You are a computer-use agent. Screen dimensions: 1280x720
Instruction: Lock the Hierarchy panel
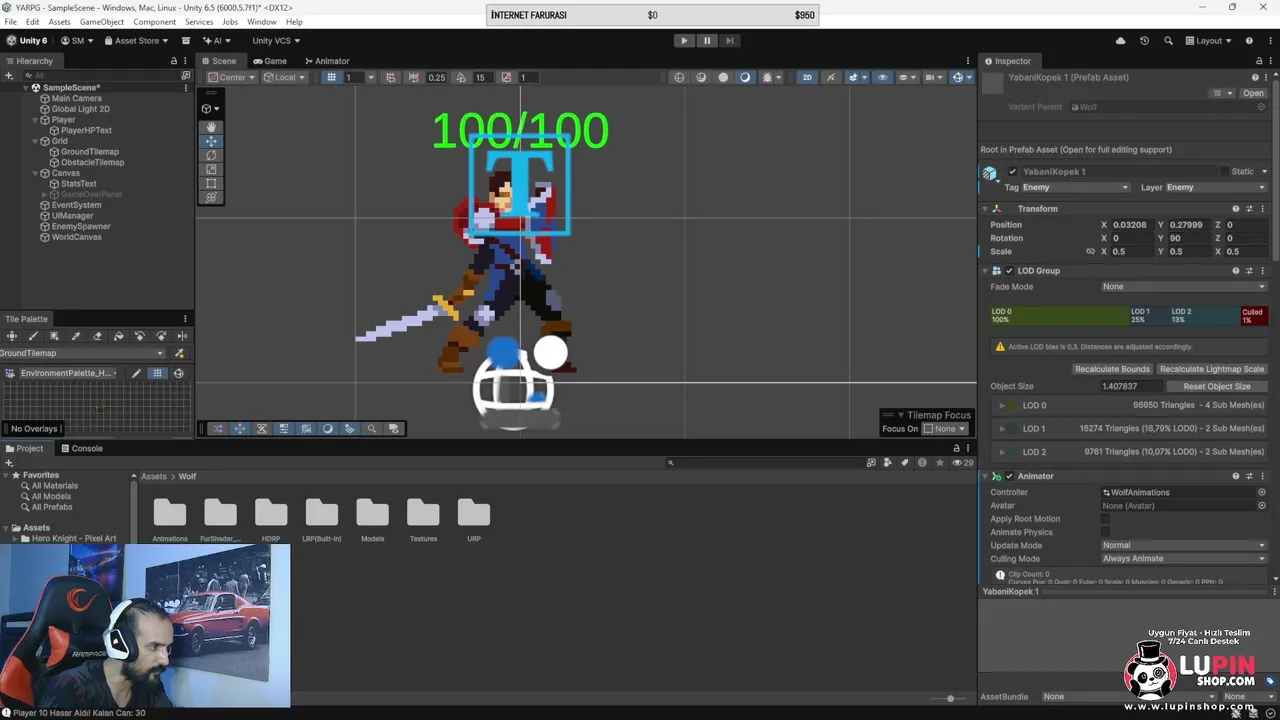click(174, 61)
